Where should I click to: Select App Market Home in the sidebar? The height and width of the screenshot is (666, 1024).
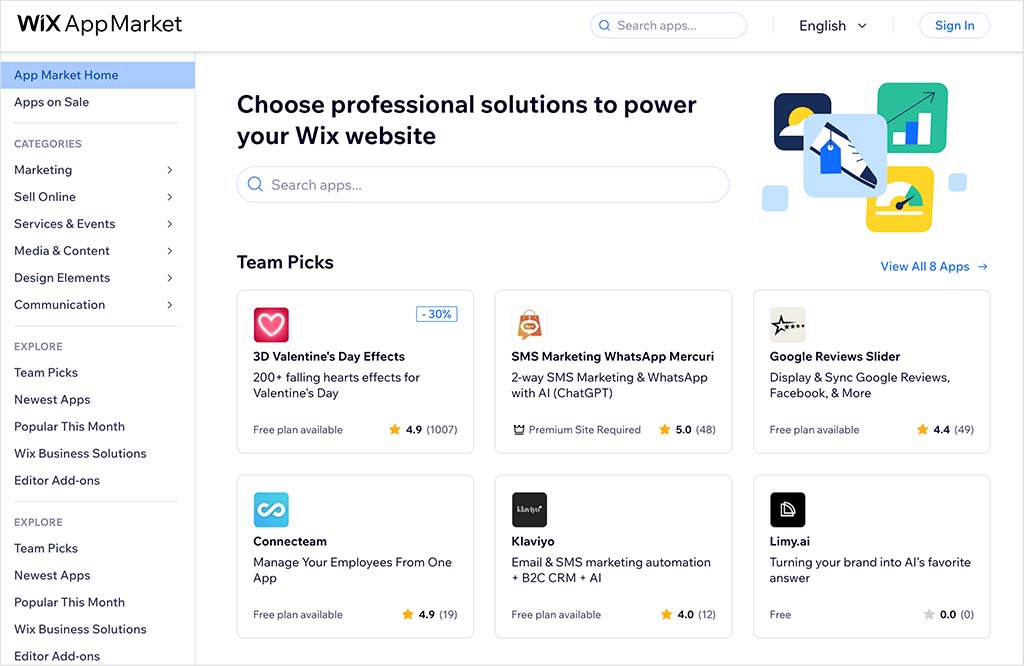64,74
